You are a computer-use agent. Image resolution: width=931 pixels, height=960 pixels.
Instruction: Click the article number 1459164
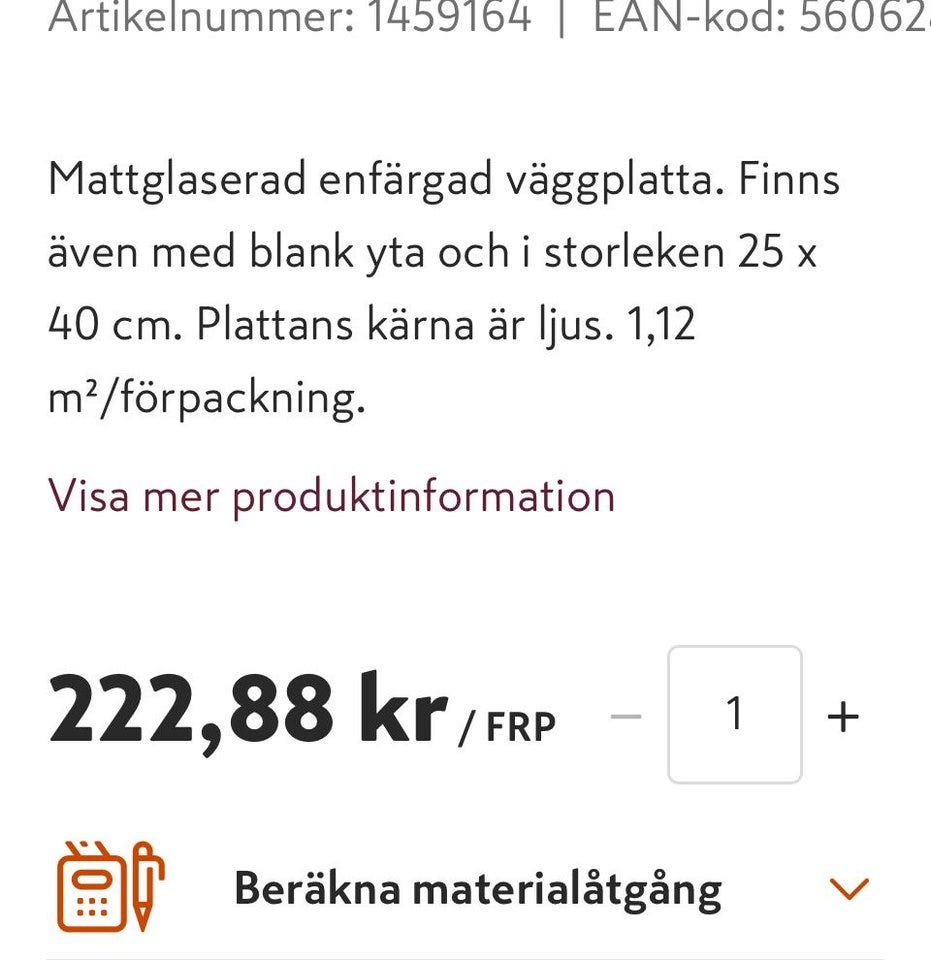[x=447, y=17]
